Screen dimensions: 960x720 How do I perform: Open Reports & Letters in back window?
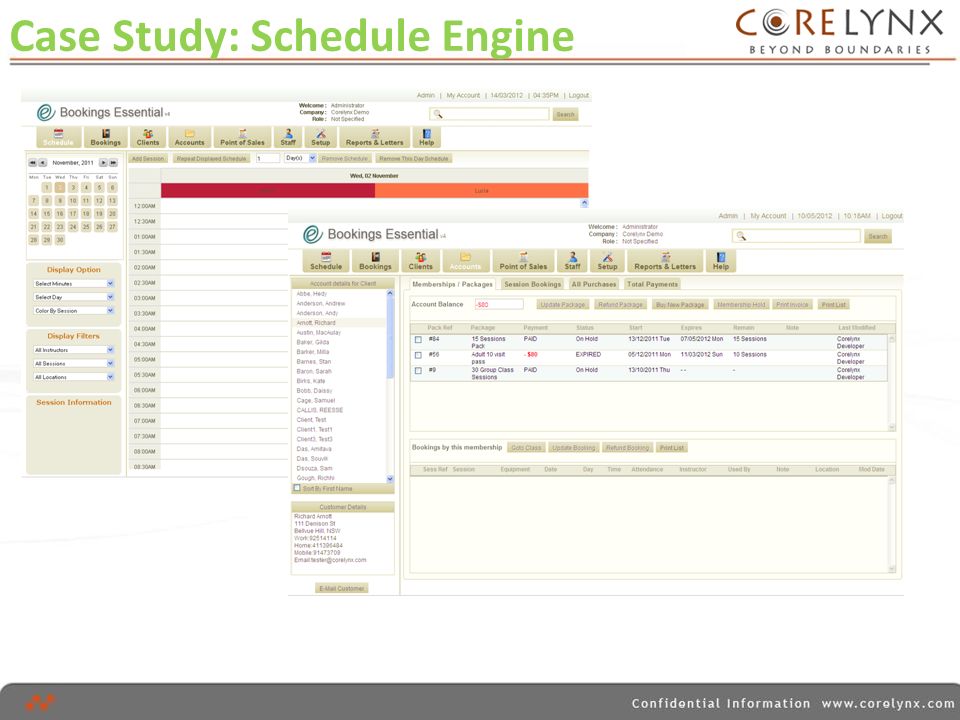[374, 137]
